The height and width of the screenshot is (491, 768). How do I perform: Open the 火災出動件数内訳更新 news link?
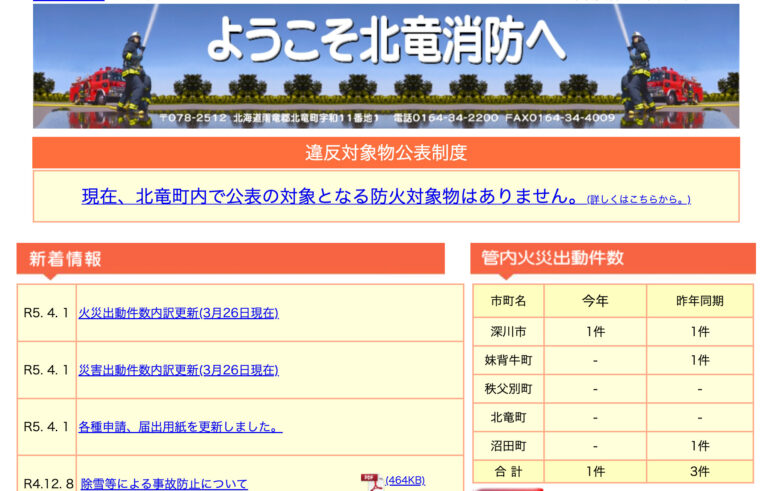tap(178, 313)
